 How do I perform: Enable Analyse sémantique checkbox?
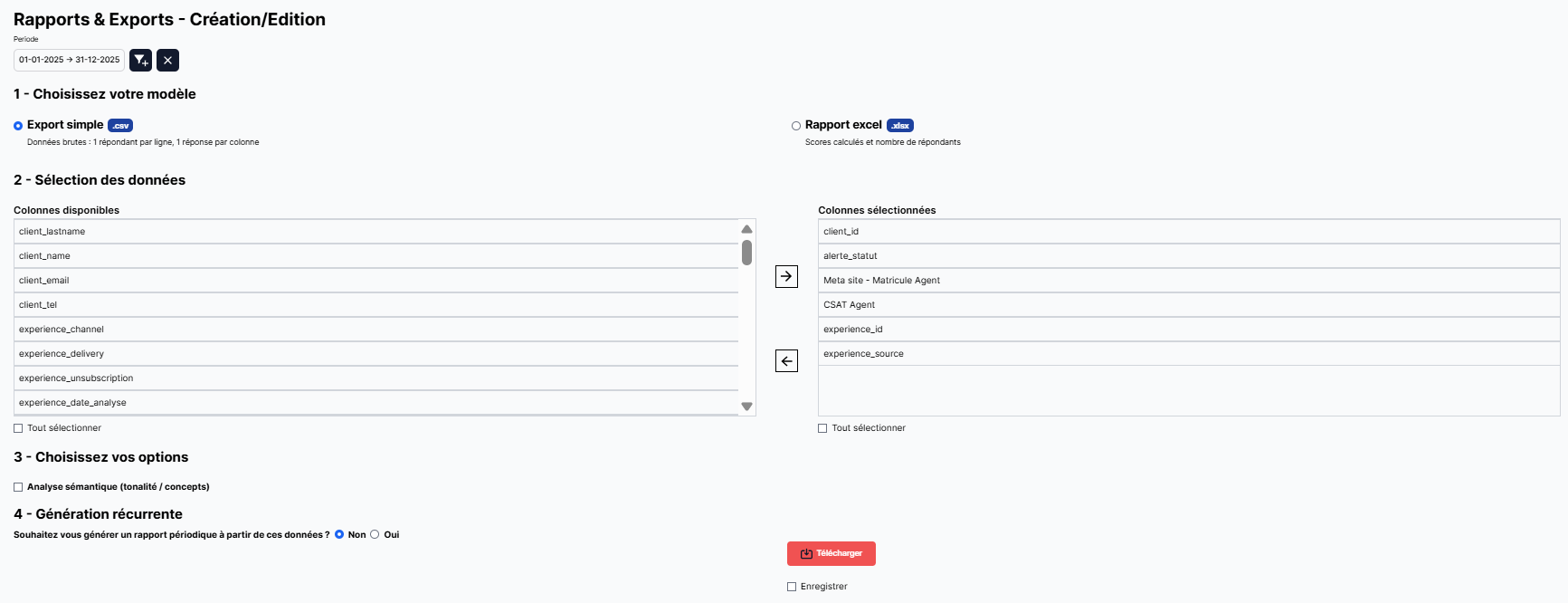point(18,487)
